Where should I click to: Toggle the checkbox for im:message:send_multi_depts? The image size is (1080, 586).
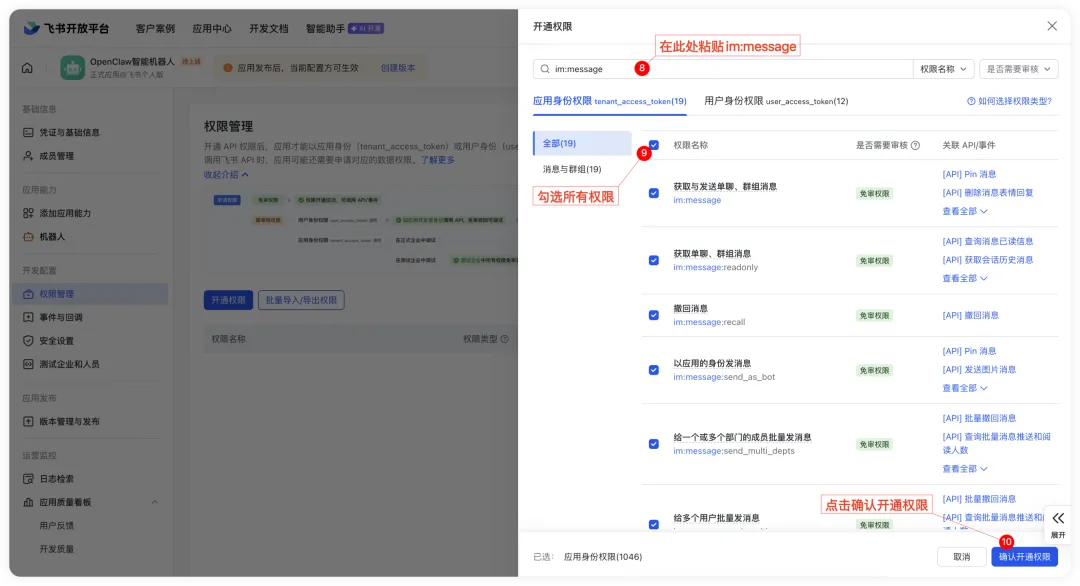[654, 444]
